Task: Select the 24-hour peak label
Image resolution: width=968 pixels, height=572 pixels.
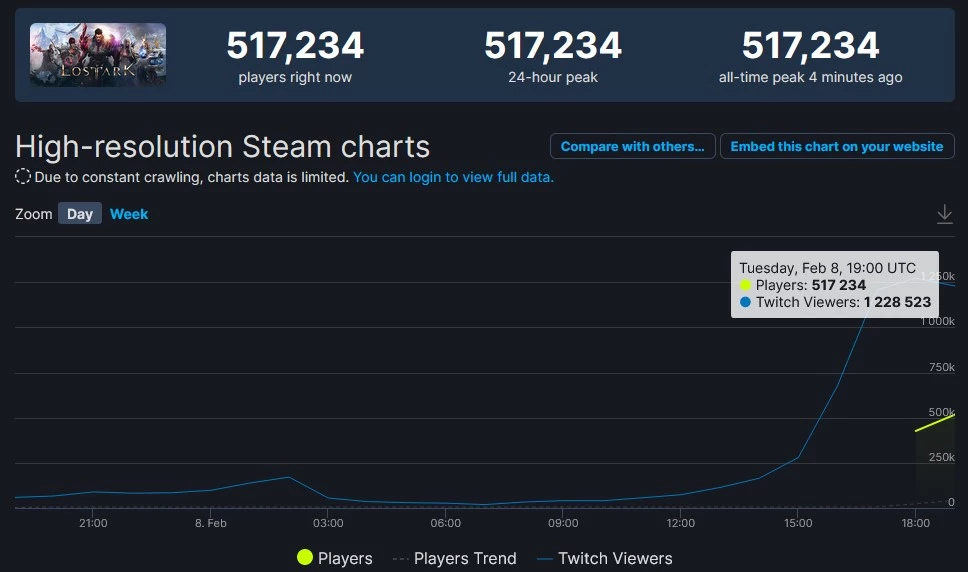Action: coord(553,77)
